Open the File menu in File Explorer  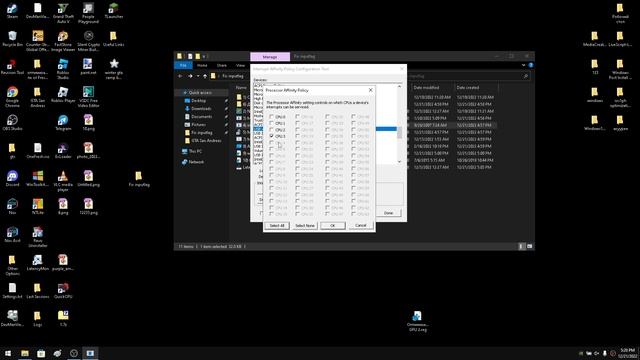click(x=183, y=65)
